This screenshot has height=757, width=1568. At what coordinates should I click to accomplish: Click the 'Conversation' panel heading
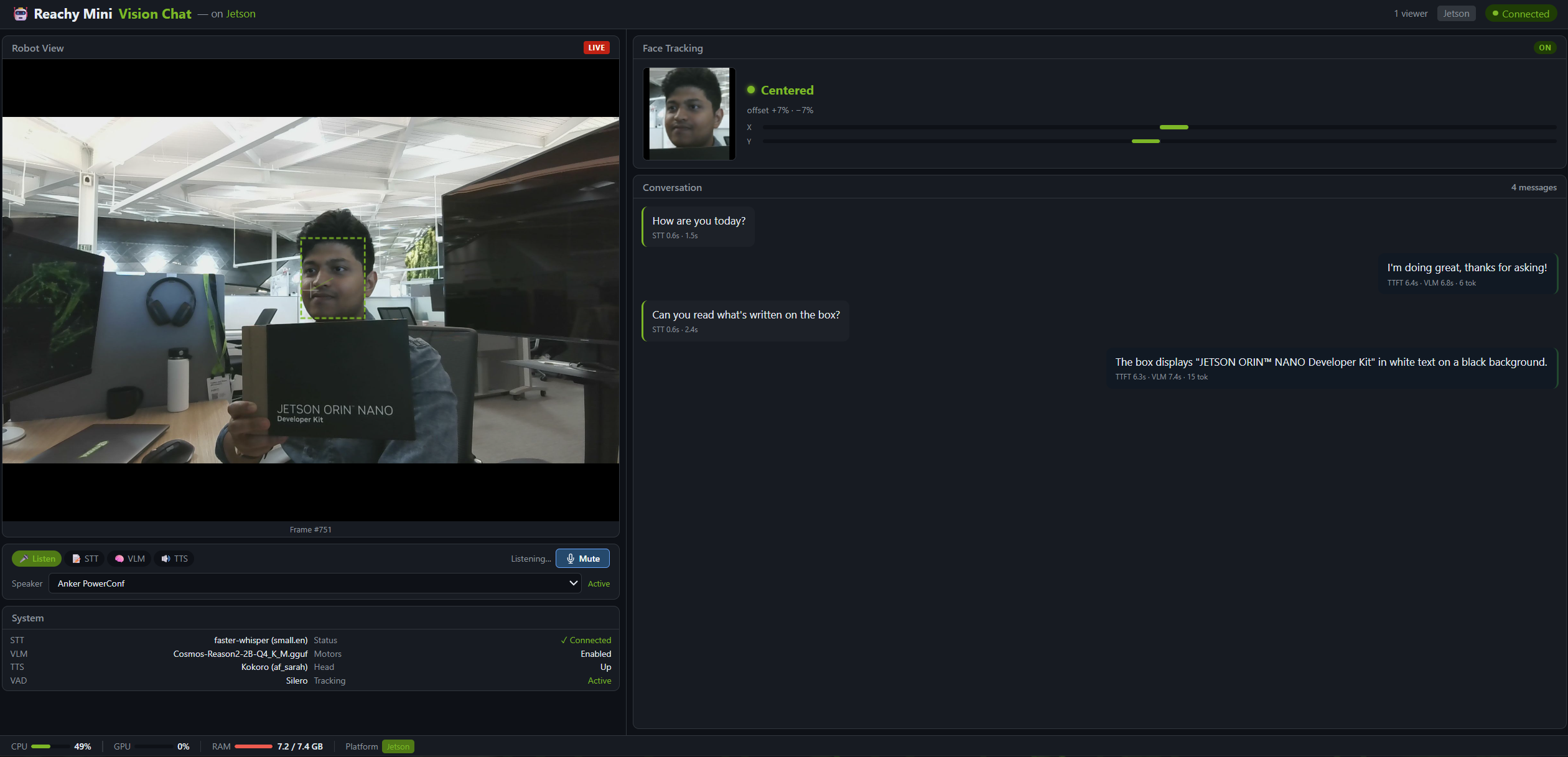(x=672, y=188)
